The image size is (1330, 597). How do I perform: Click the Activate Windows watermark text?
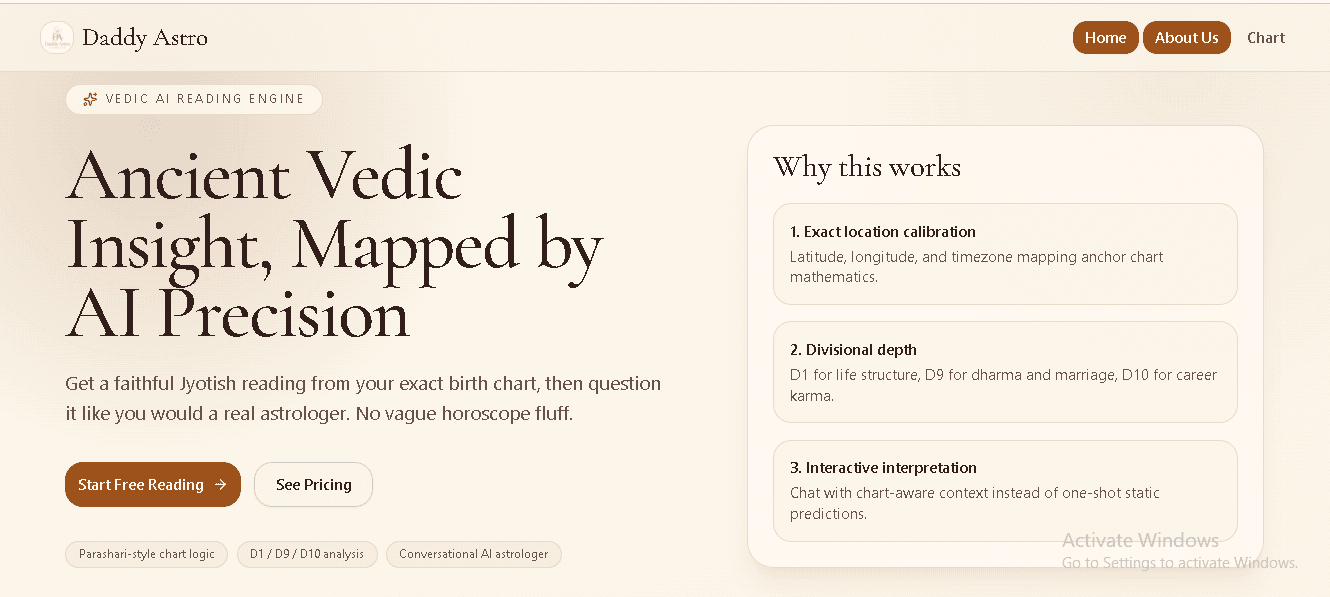tap(1140, 541)
